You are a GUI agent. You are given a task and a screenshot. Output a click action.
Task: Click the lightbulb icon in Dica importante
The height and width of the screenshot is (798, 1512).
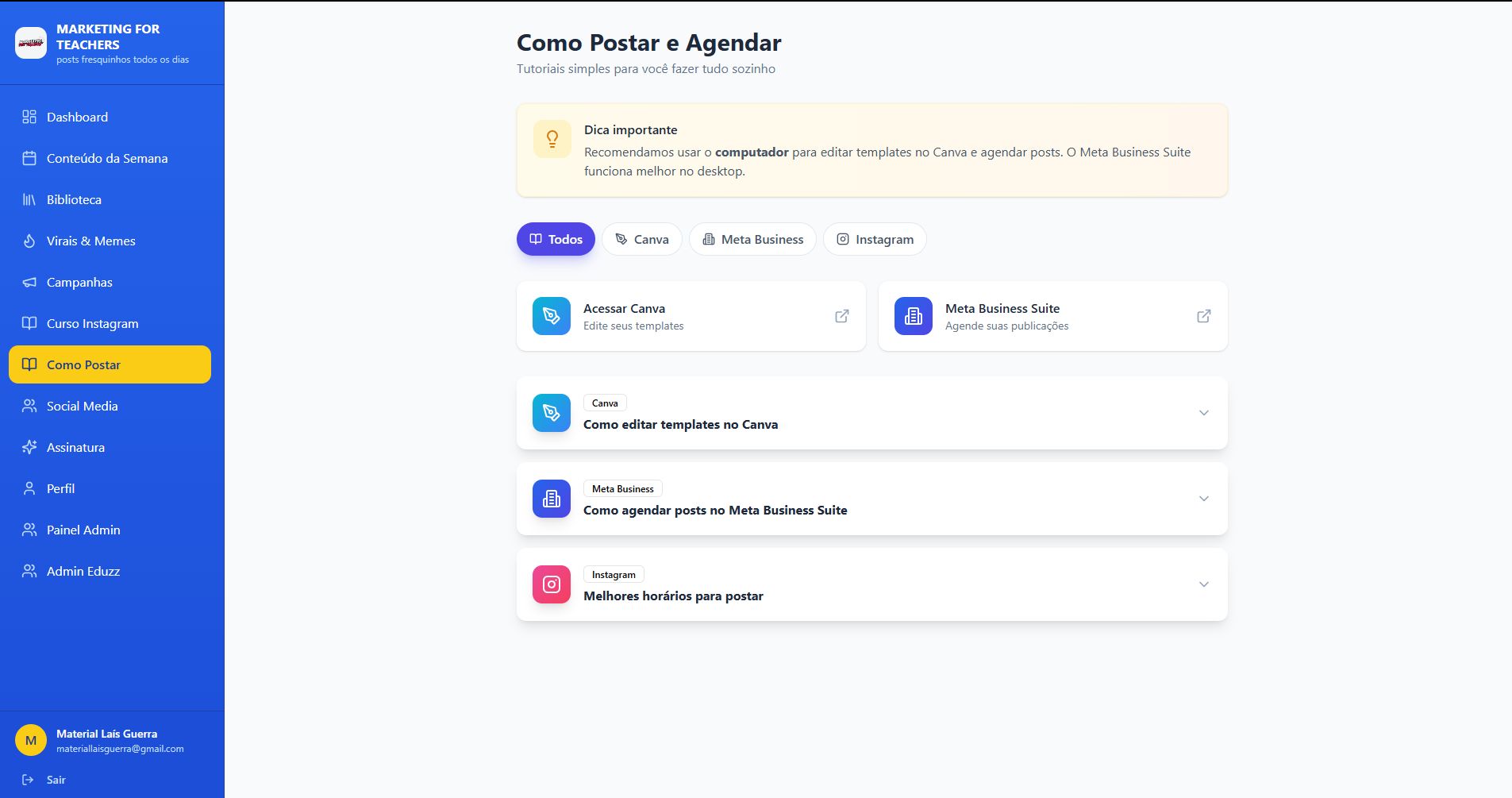(x=552, y=139)
